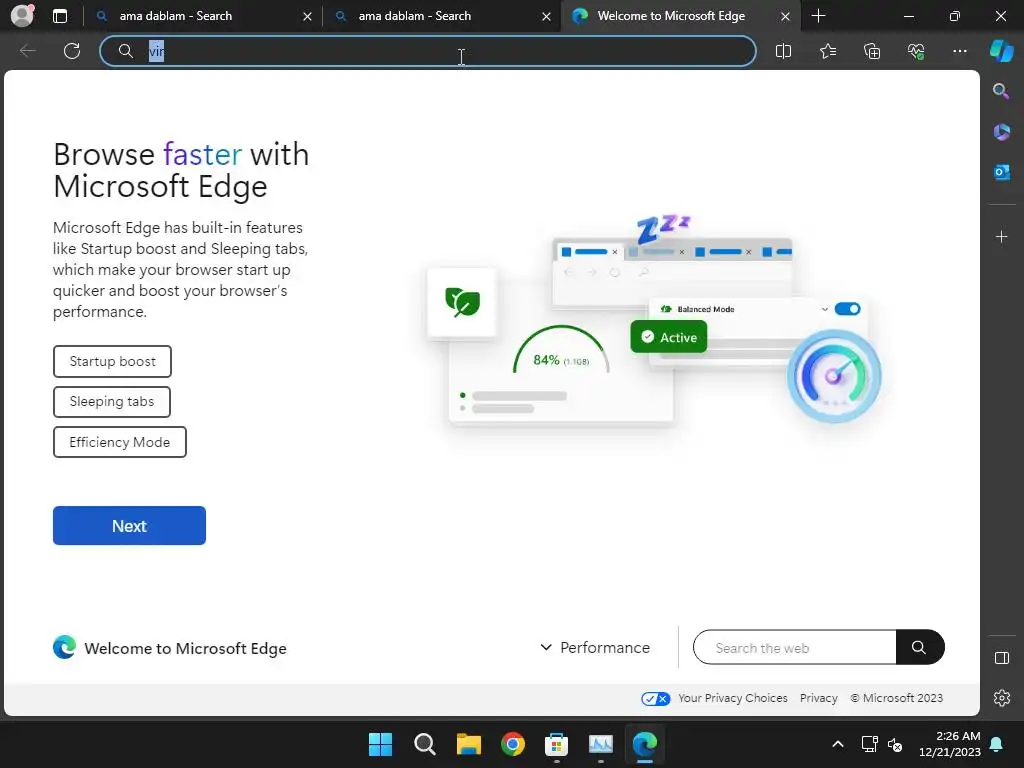Click the Sleeping tabs button
The width and height of the screenshot is (1024, 768).
tap(112, 402)
